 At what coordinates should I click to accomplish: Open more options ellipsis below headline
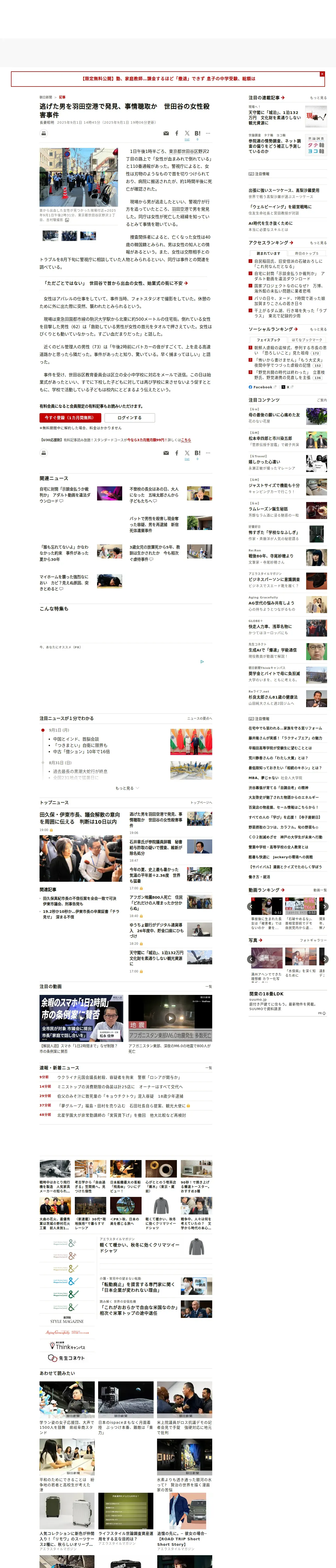[x=208, y=133]
